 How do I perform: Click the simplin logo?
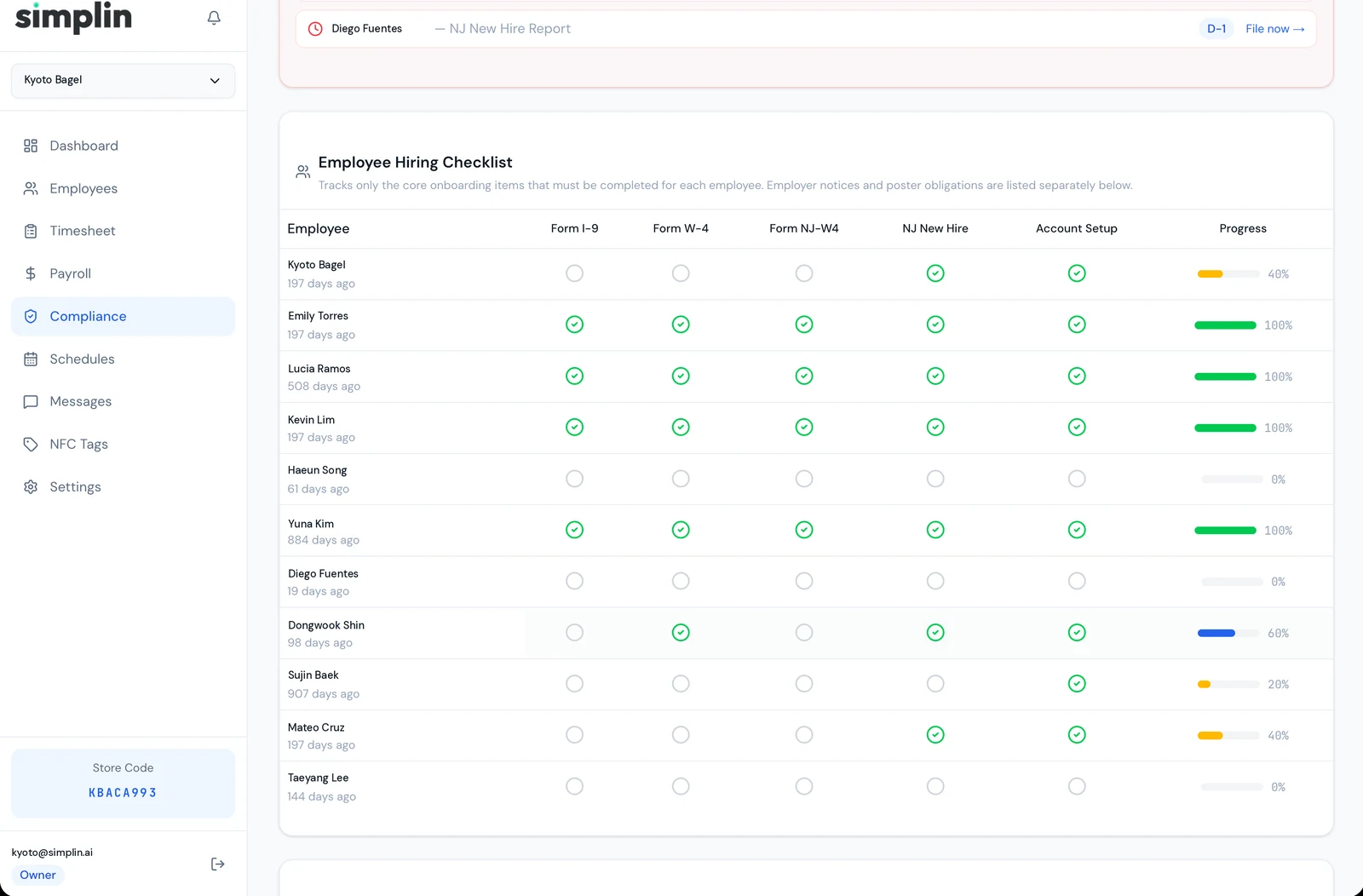click(73, 17)
